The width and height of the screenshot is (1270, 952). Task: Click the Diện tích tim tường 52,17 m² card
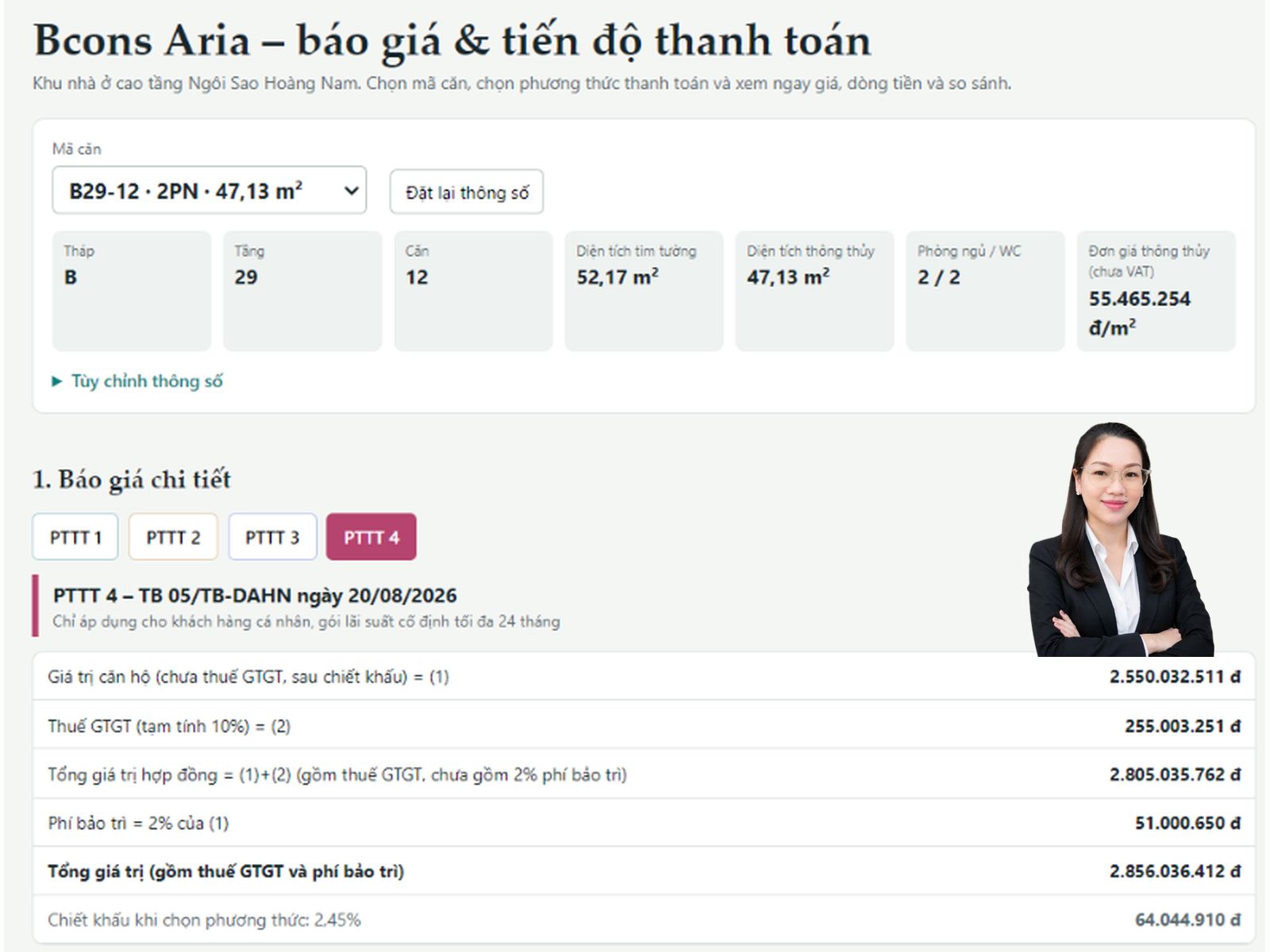coord(644,291)
